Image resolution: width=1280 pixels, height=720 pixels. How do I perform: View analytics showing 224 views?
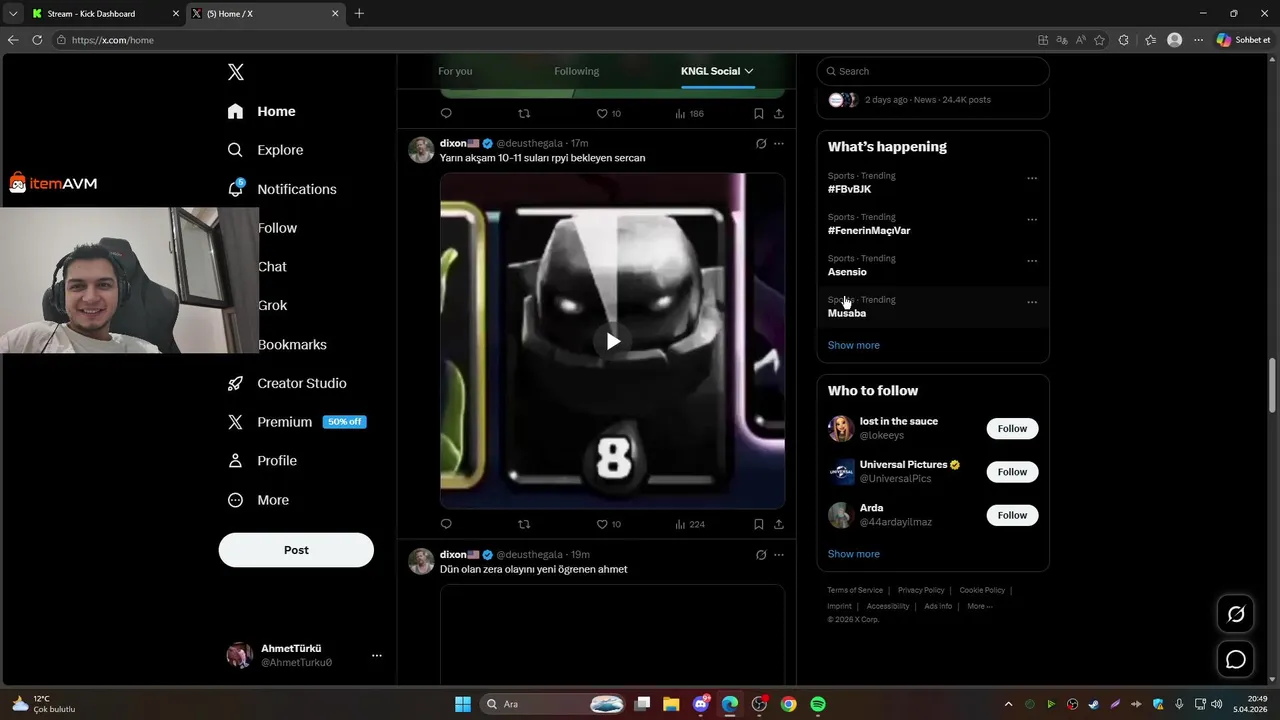point(690,524)
